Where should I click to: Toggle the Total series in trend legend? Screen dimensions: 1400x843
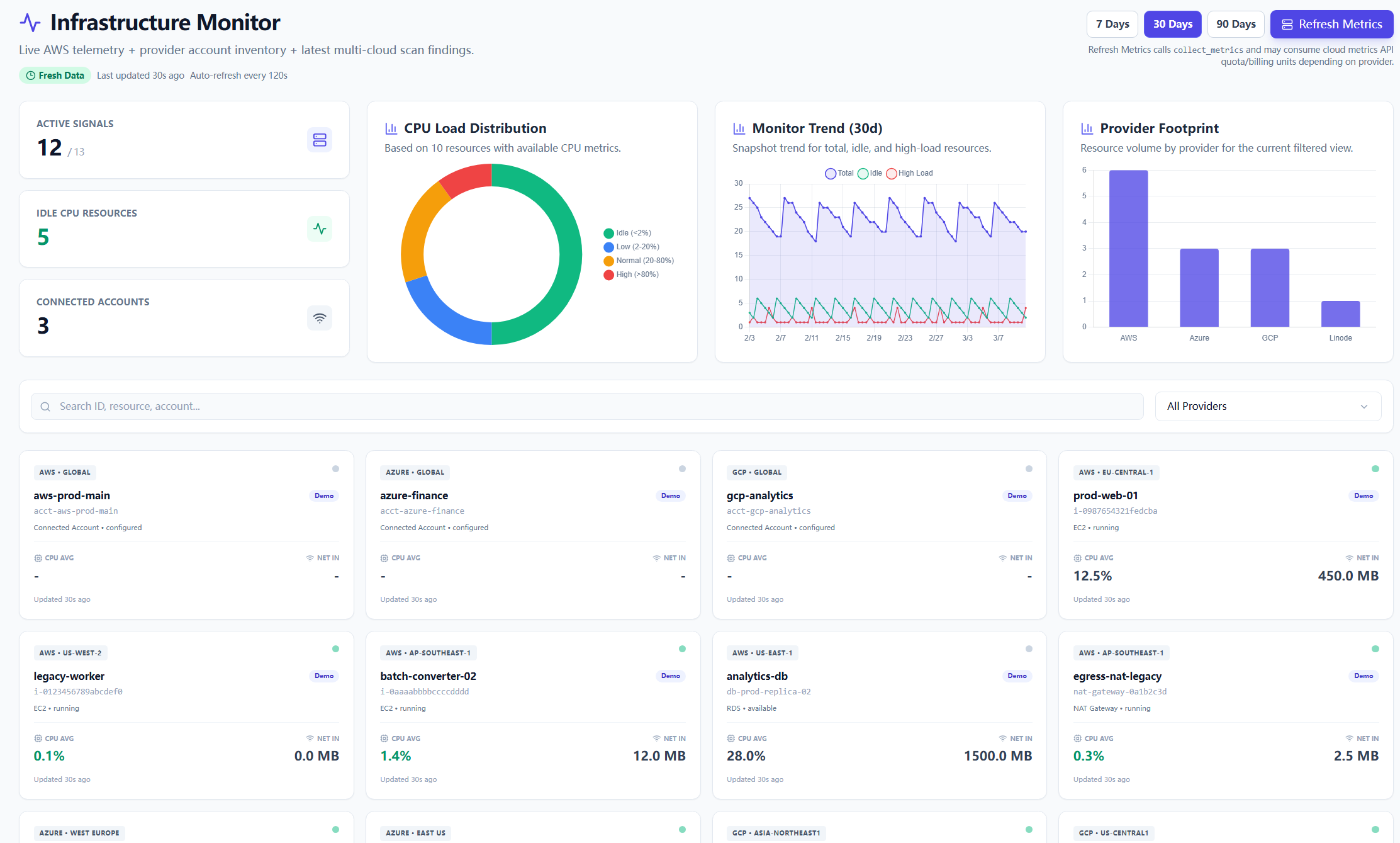(839, 173)
